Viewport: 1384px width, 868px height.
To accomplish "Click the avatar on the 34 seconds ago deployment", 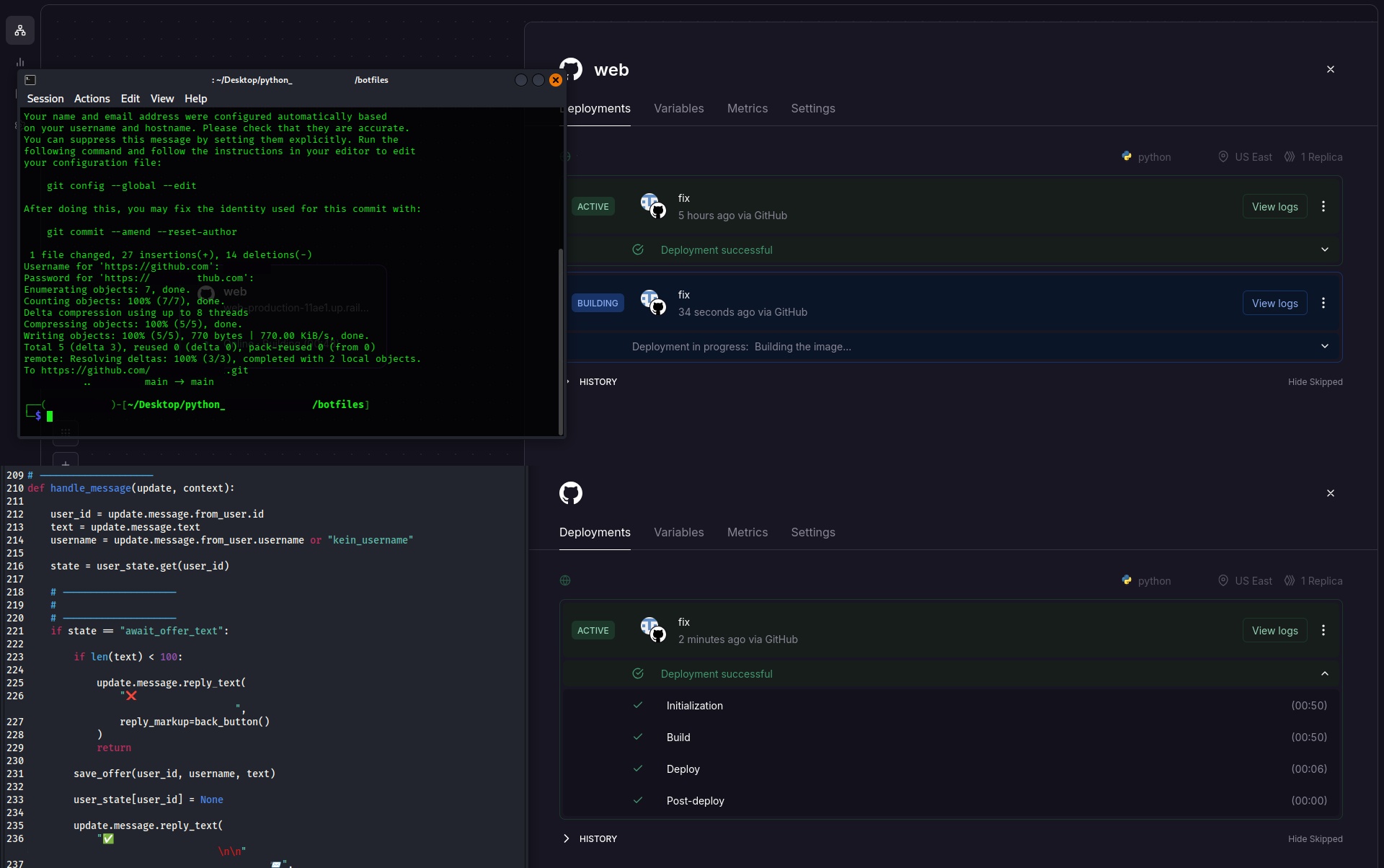I will tap(652, 302).
